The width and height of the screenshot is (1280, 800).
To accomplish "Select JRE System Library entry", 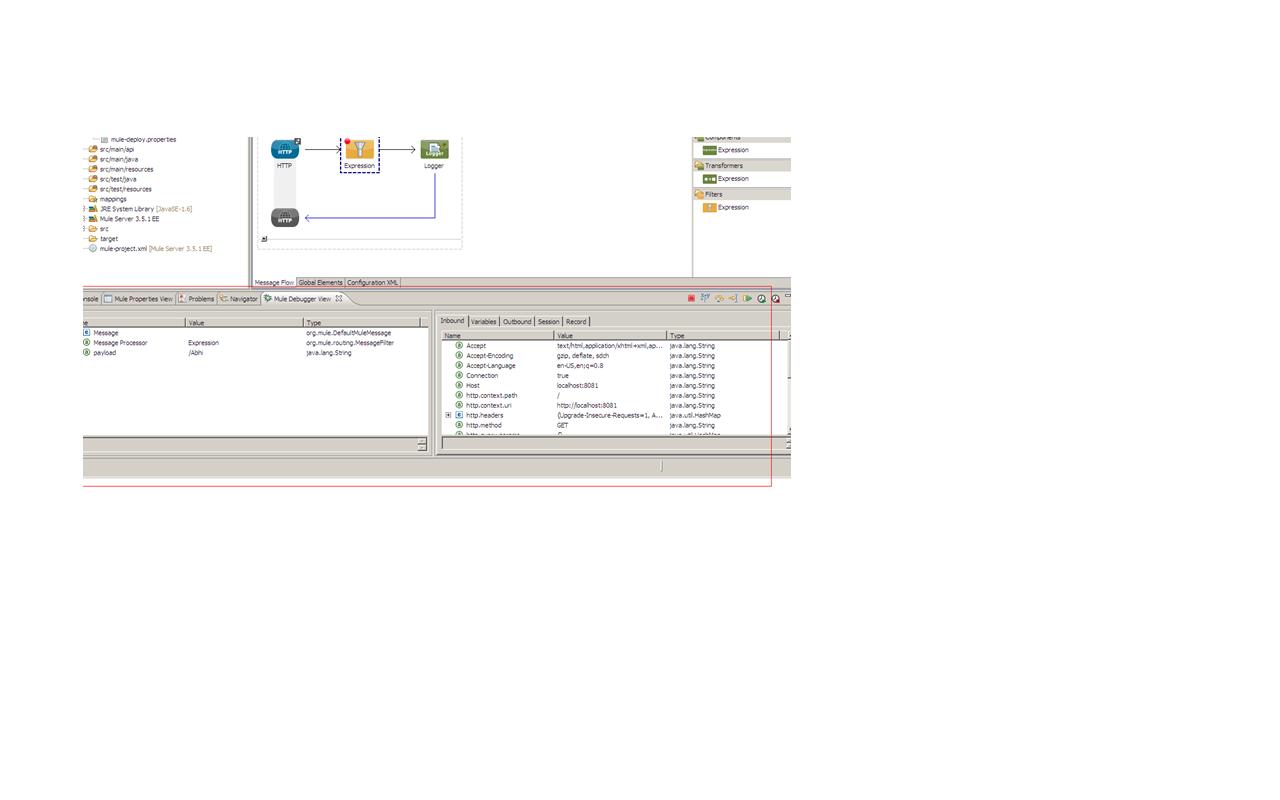I will [x=140, y=209].
